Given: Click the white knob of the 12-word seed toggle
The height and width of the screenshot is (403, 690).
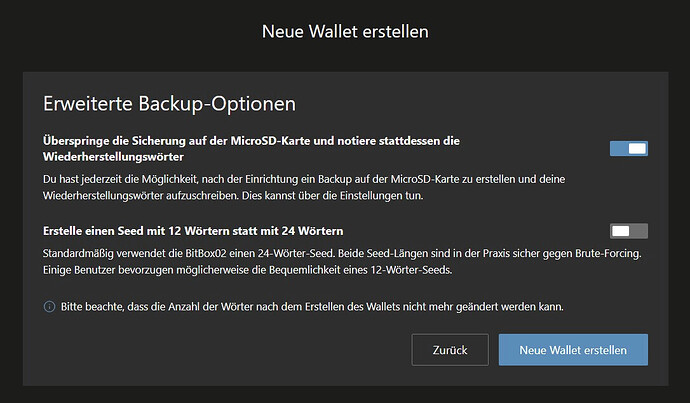Looking at the screenshot, I should (620, 231).
